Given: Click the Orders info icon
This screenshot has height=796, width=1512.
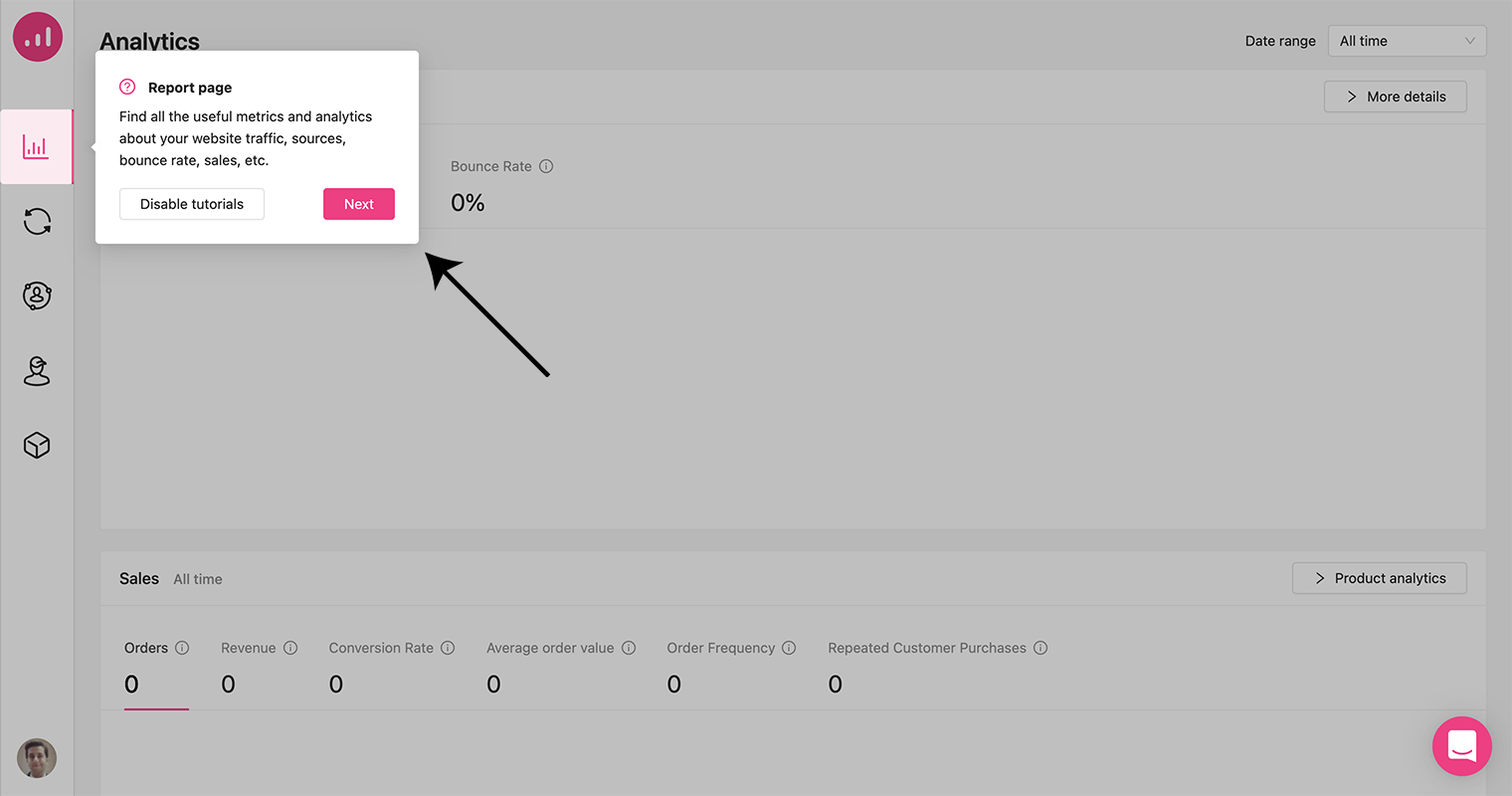Looking at the screenshot, I should [182, 648].
